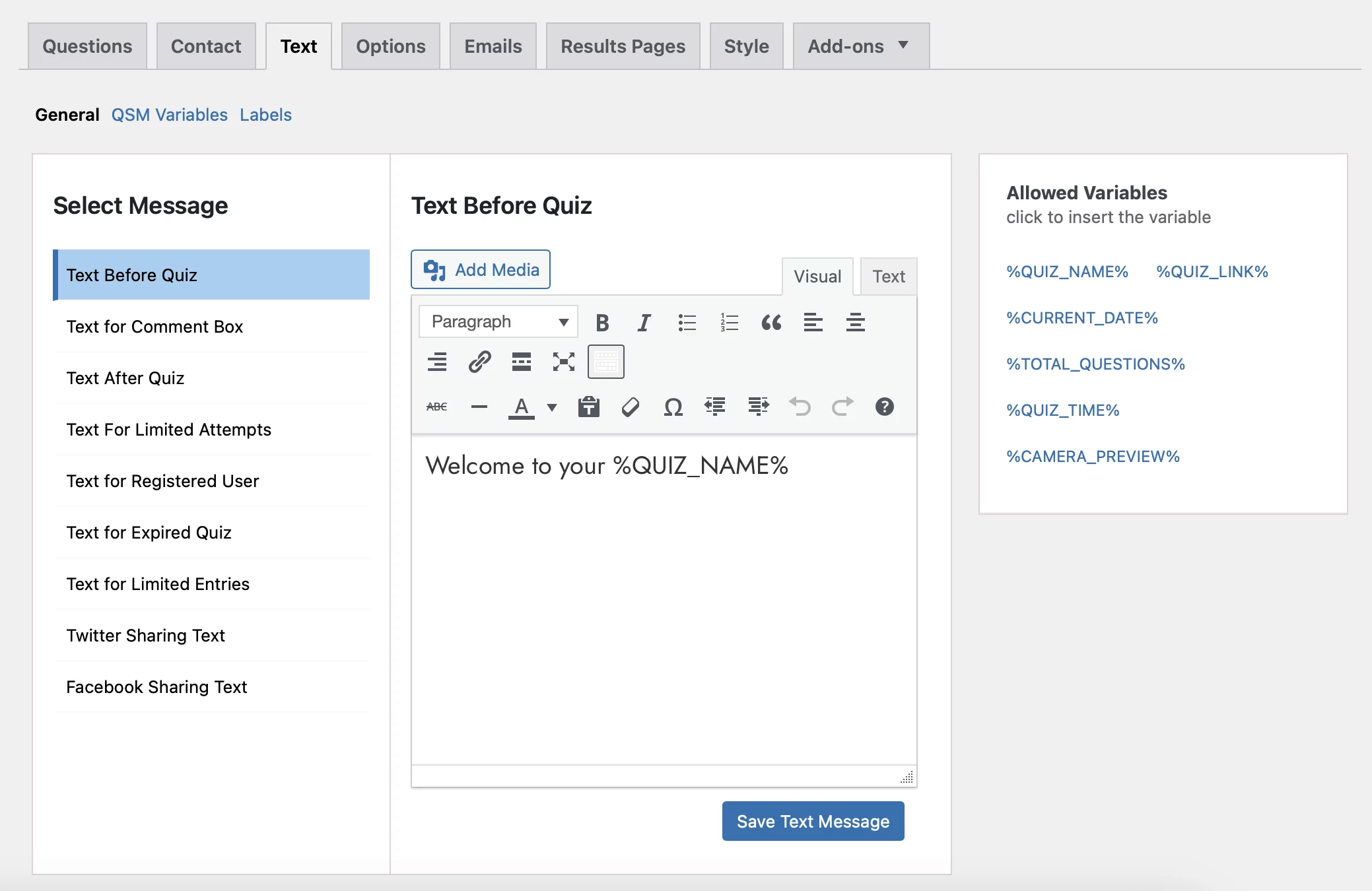The width and height of the screenshot is (1372, 891).
Task: Open the Options tab
Action: click(391, 46)
